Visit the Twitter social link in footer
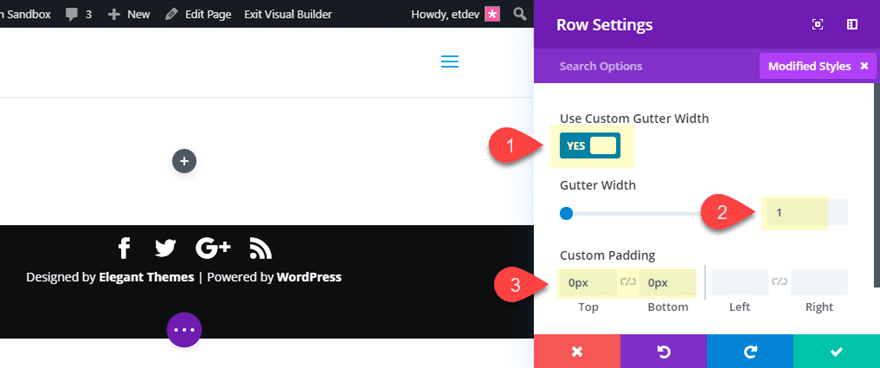Viewport: 880px width, 368px height. tap(165, 249)
